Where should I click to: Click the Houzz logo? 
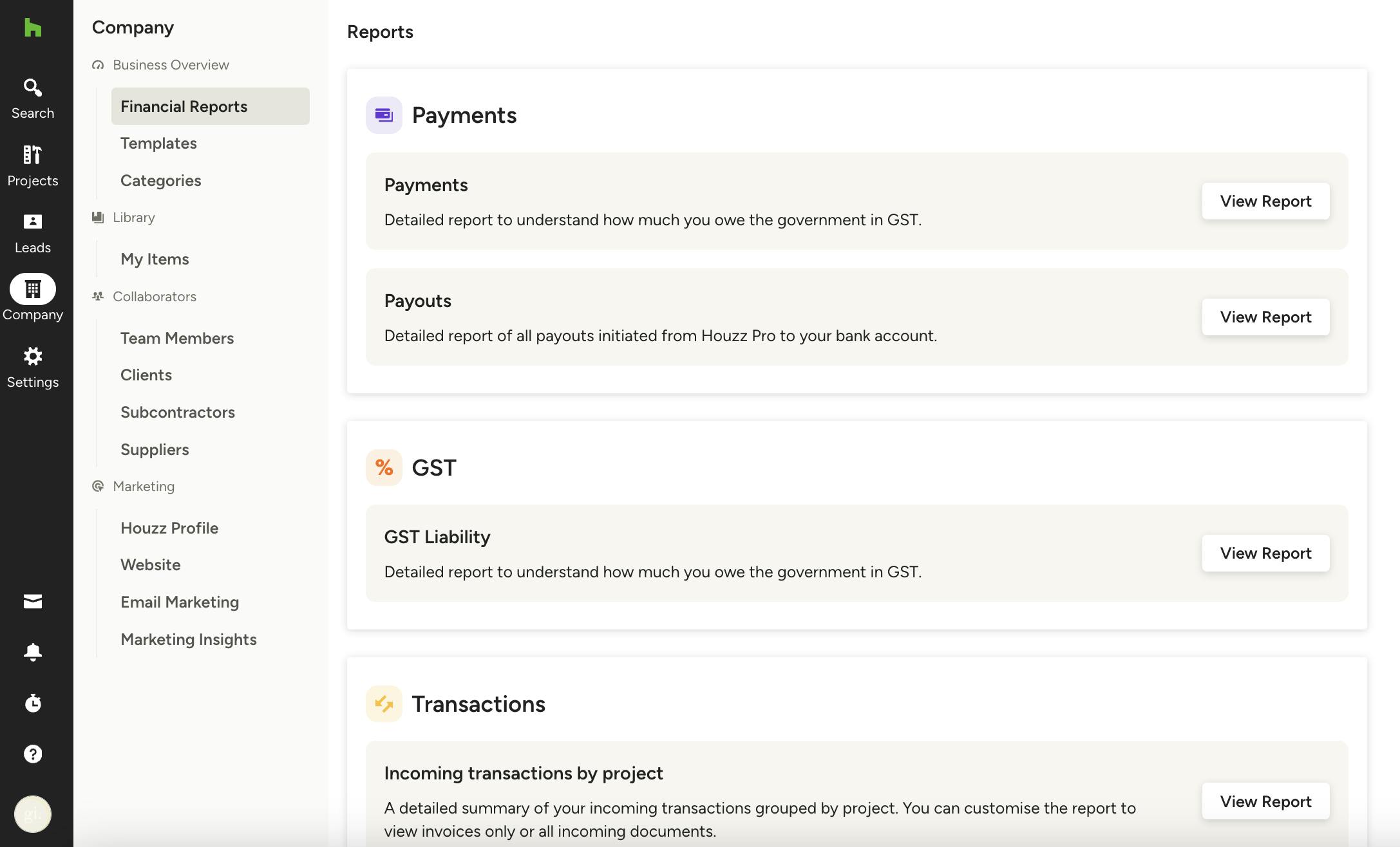coord(33,28)
